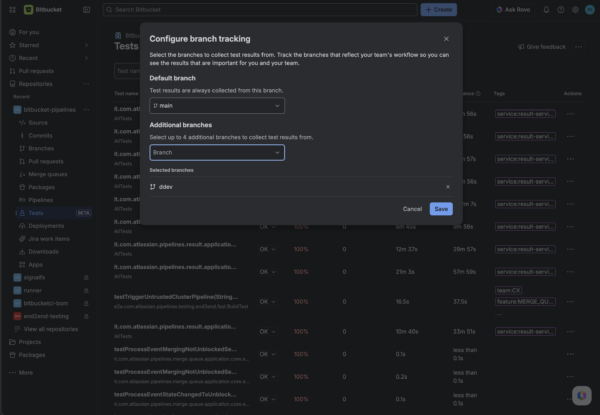This screenshot has height=415, width=600.
Task: Click the Create button
Action: [x=439, y=10]
